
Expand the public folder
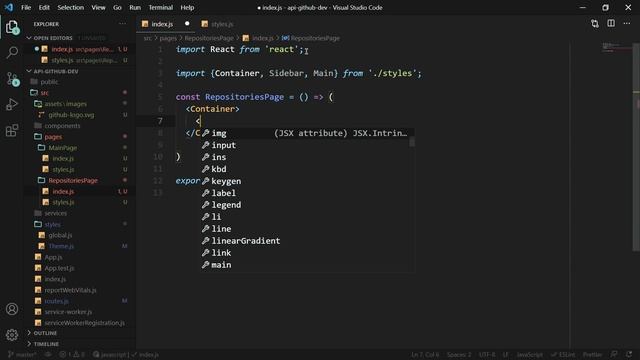click(49, 82)
